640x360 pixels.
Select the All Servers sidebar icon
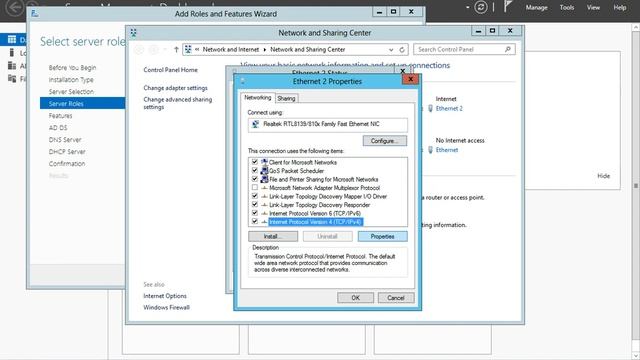point(12,66)
